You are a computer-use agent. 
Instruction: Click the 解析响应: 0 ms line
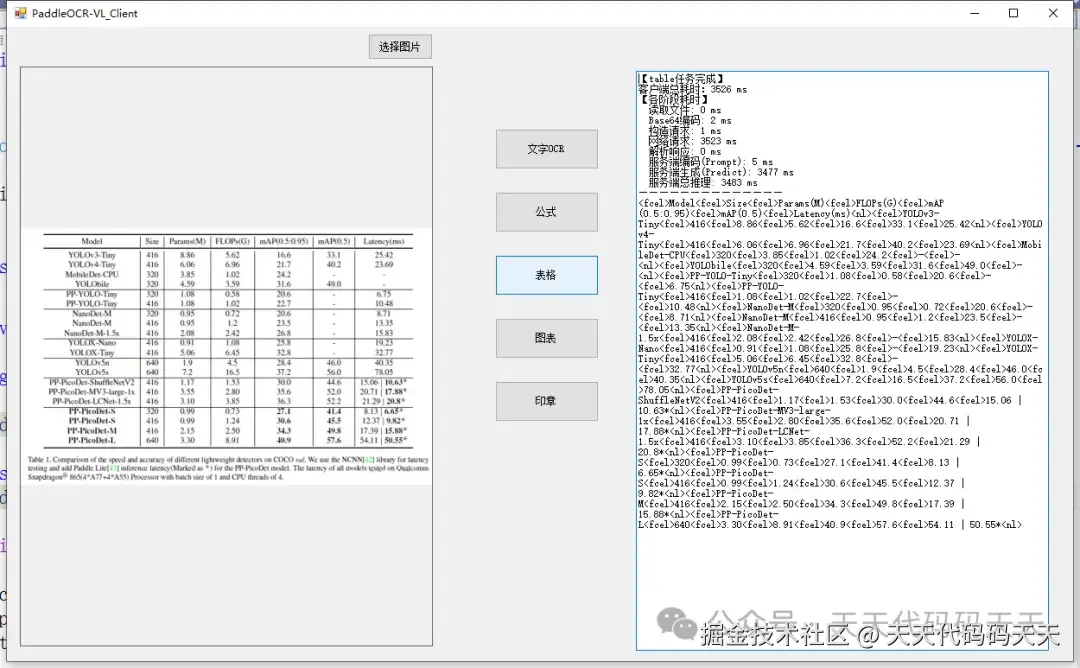tap(685, 152)
